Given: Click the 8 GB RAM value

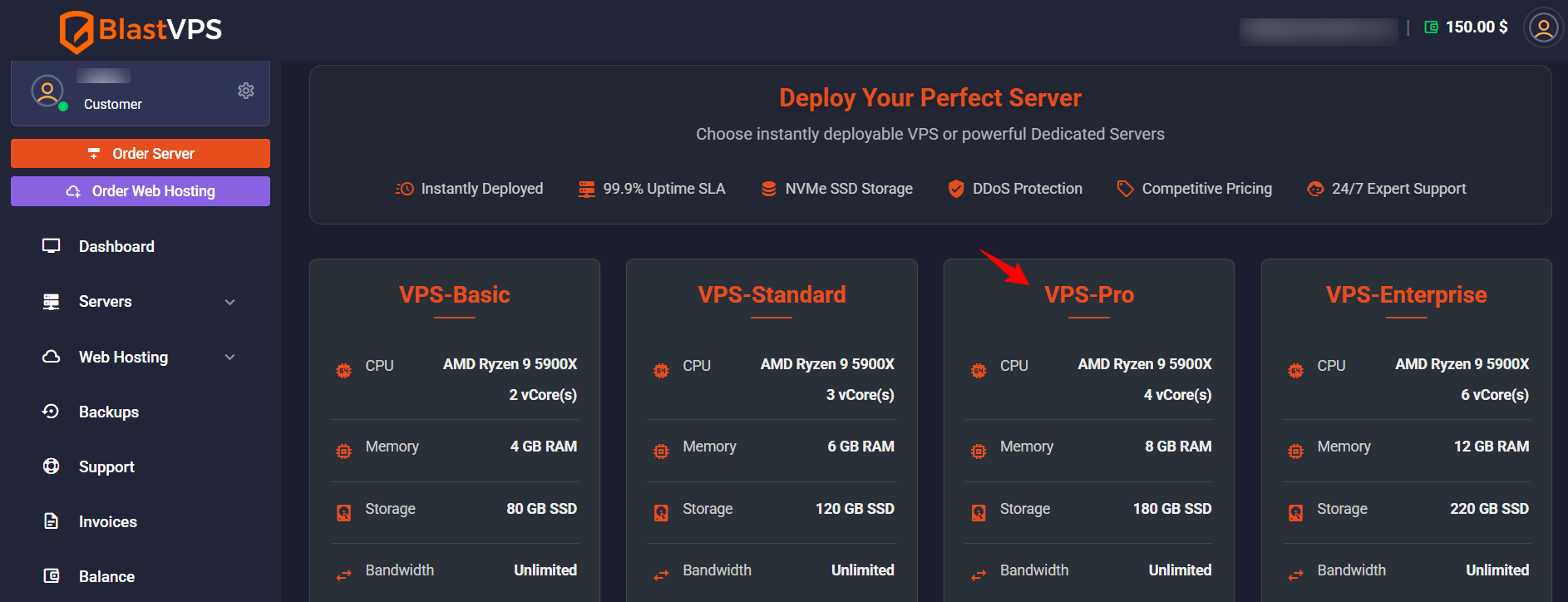Looking at the screenshot, I should point(1178,447).
